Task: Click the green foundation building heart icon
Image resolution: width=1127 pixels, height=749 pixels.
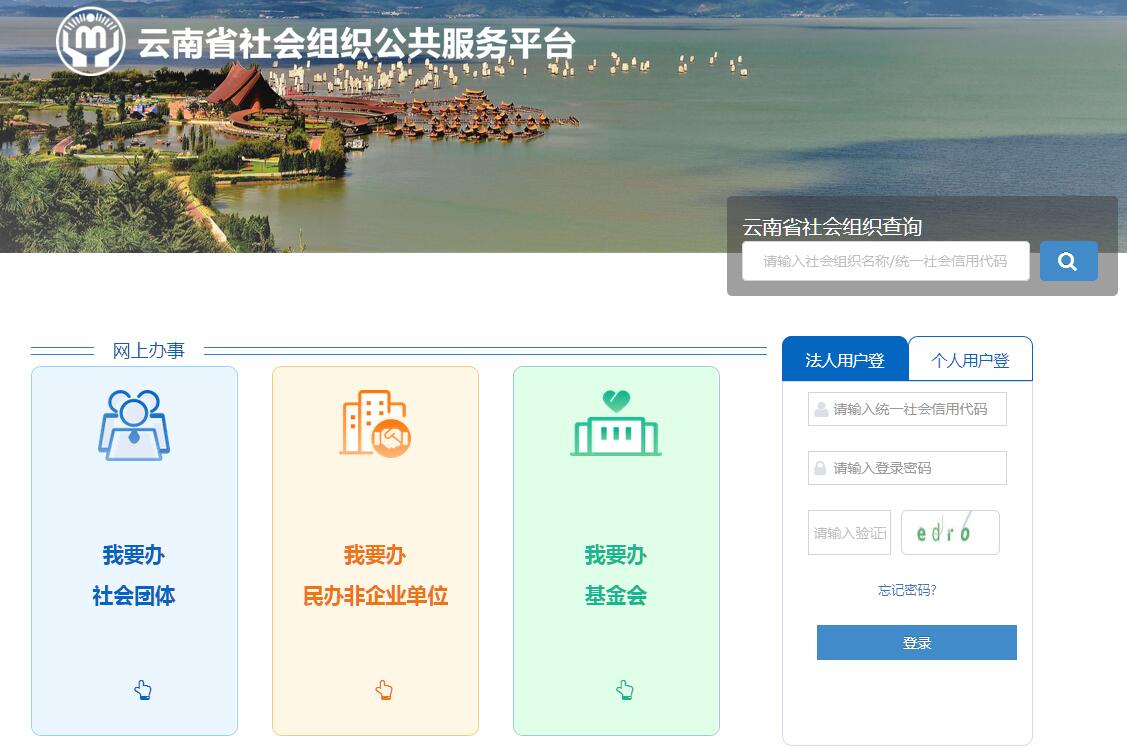Action: click(616, 423)
